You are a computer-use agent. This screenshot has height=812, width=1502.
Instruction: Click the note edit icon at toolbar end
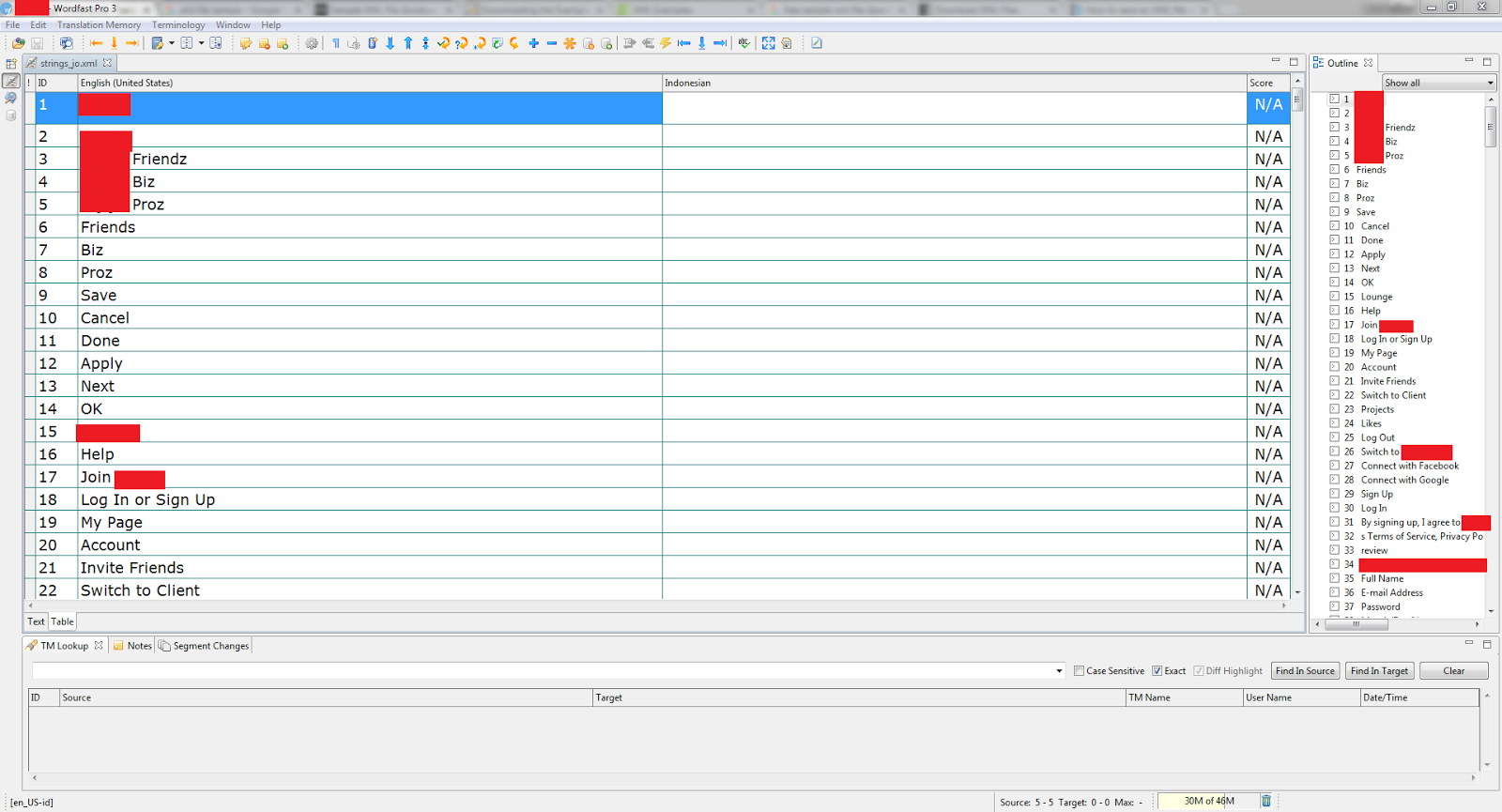[817, 43]
